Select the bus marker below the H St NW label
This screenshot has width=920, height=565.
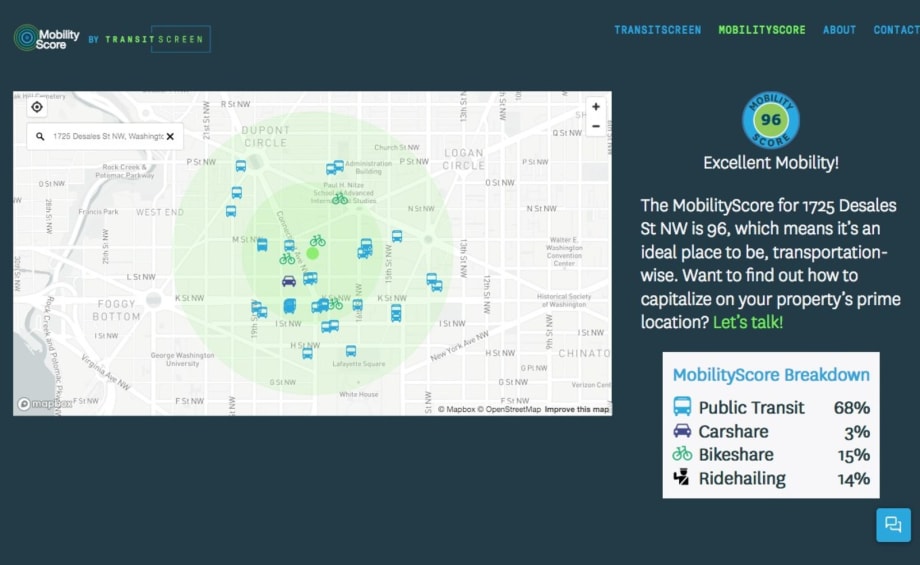[x=307, y=353]
